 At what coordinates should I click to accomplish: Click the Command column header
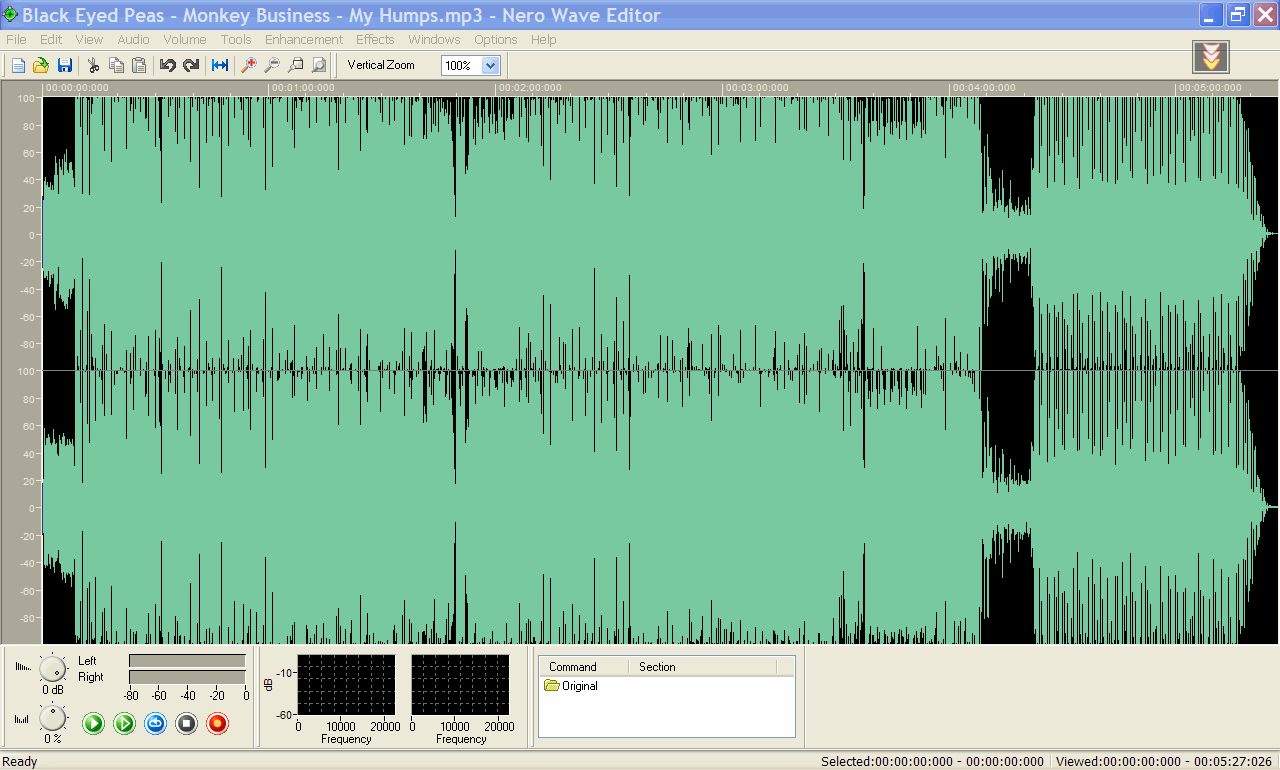click(x=584, y=667)
